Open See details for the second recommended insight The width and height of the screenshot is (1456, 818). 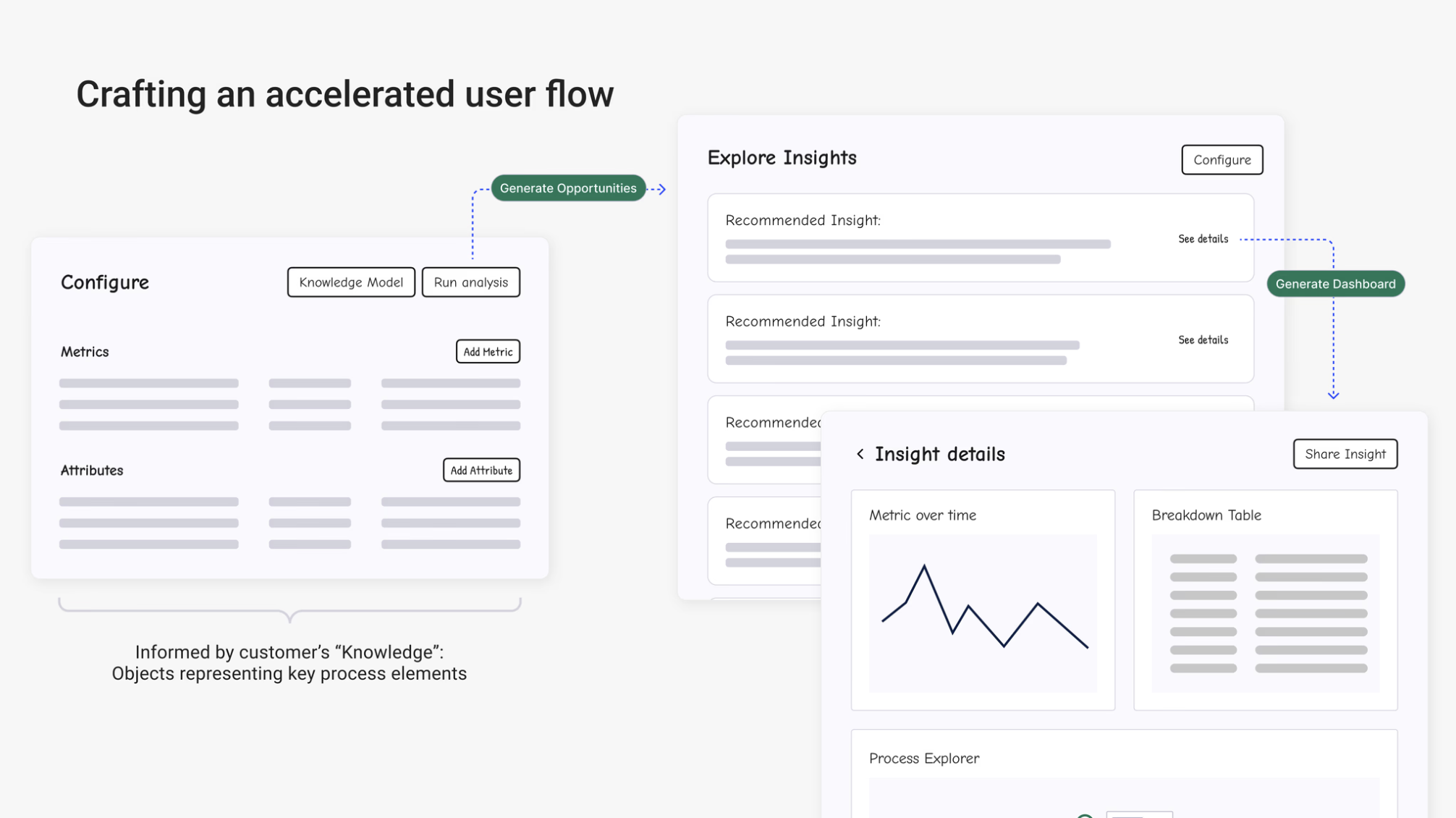(x=1203, y=340)
